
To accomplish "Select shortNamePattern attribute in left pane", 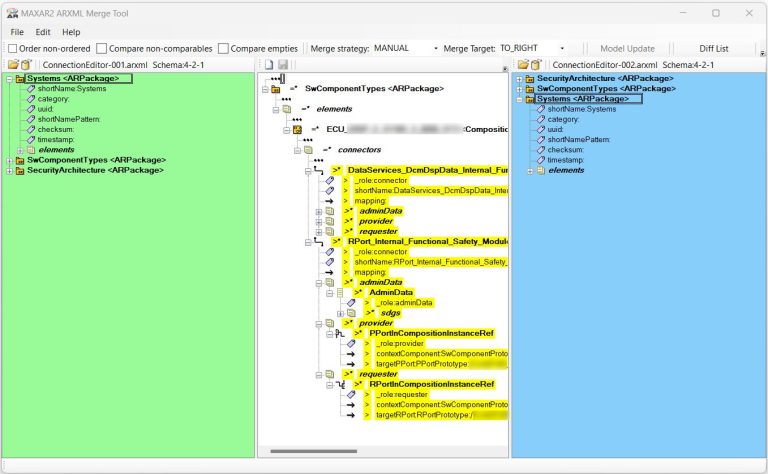I will [69, 119].
